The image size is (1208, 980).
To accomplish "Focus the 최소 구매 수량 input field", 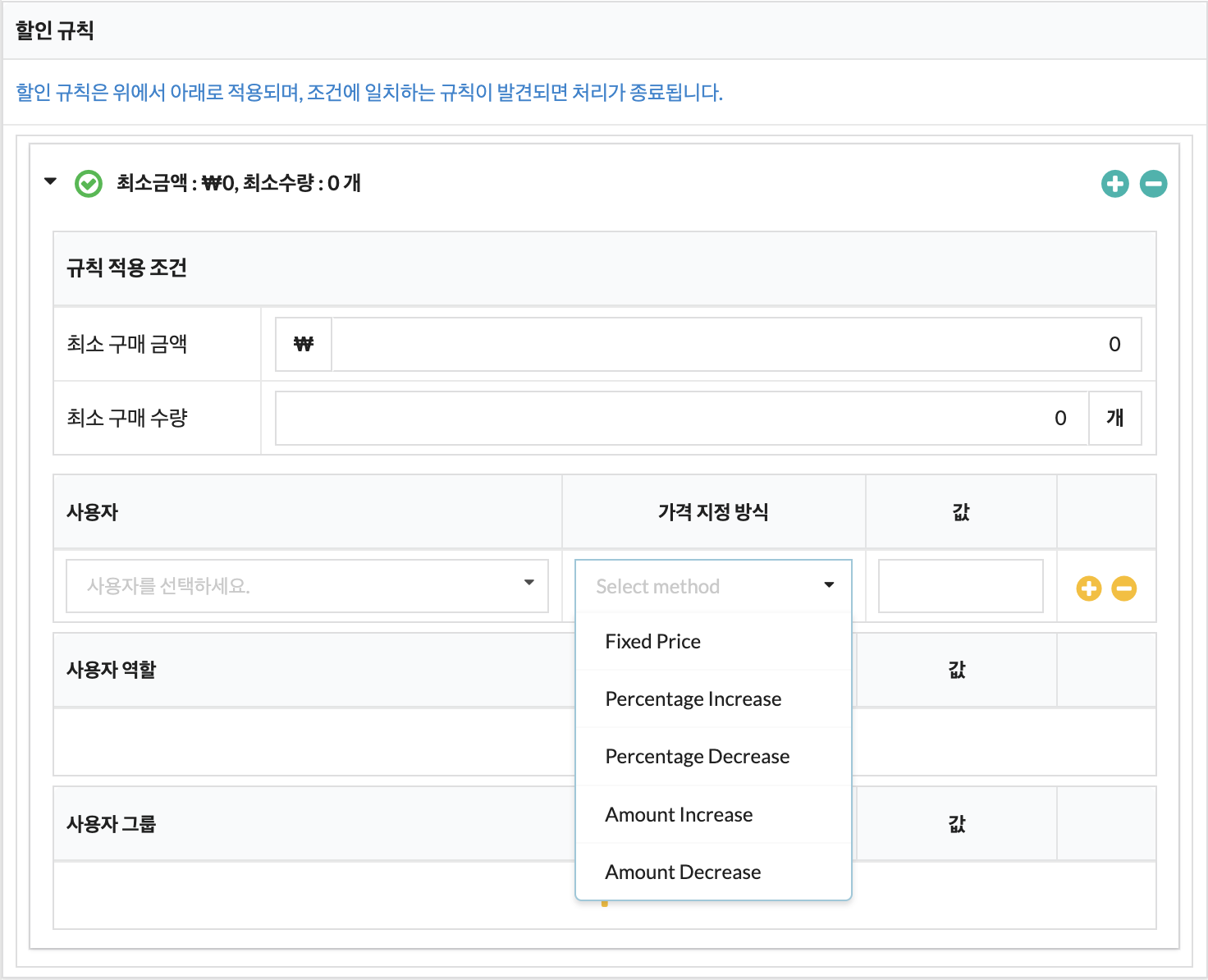I will point(681,419).
